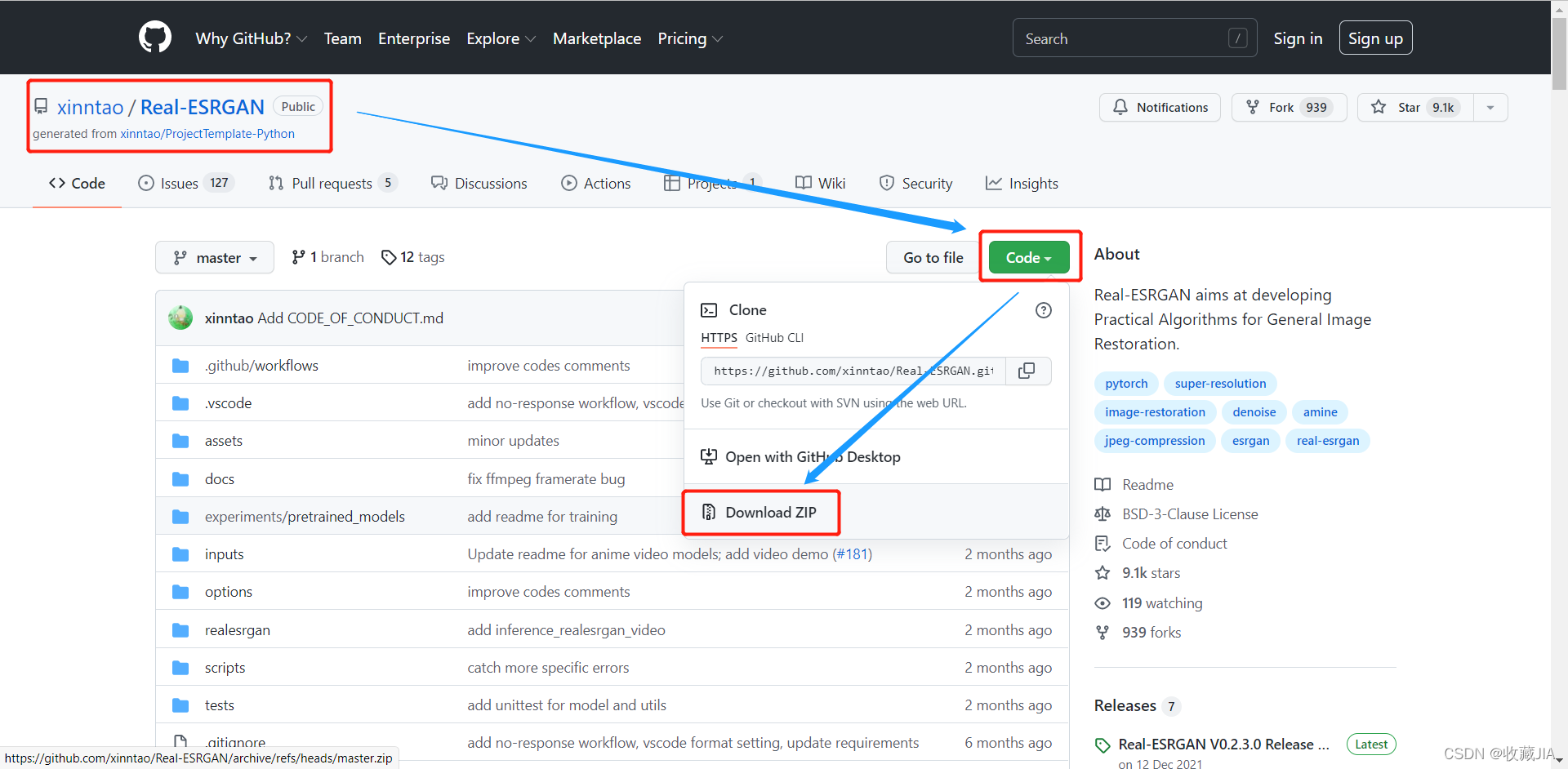
Task: Open the Insights tab
Action: [x=1022, y=184]
